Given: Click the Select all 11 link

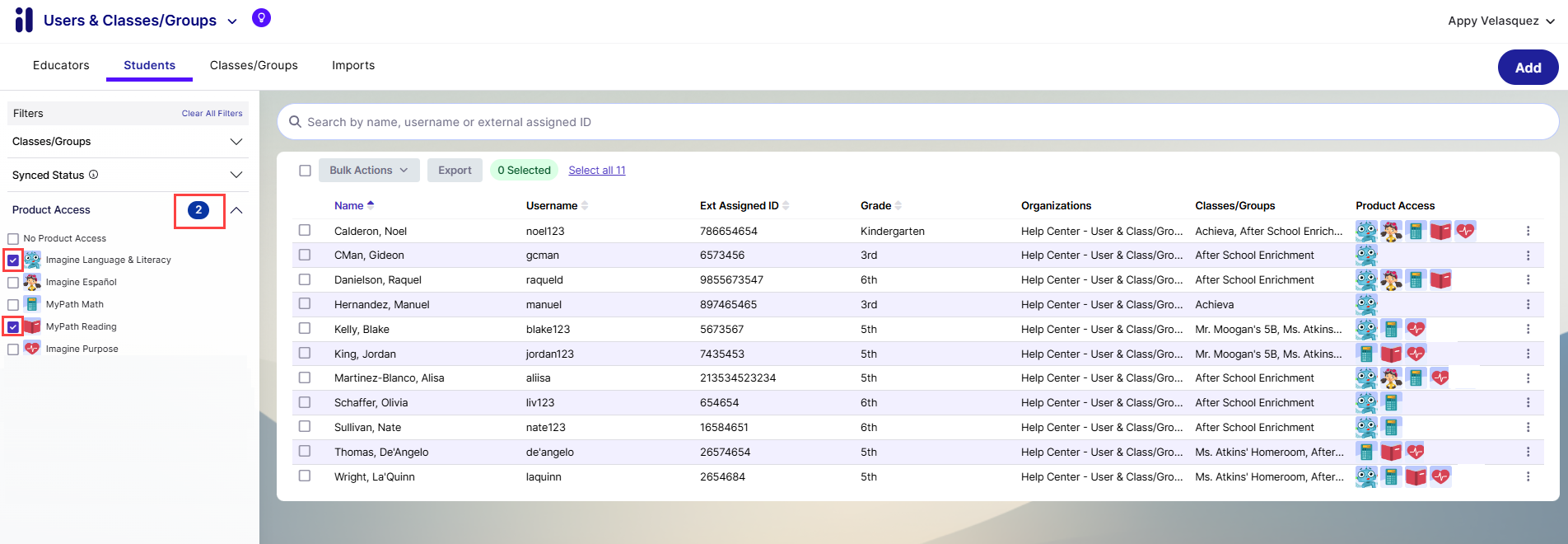Looking at the screenshot, I should tap(597, 171).
